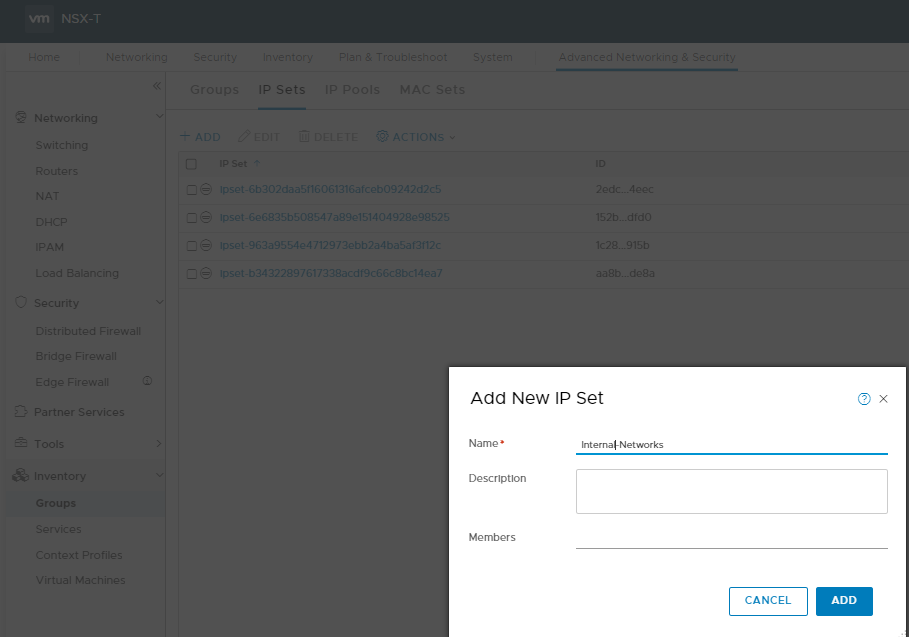
Task: Open the MAC Sets tab
Action: pos(432,90)
